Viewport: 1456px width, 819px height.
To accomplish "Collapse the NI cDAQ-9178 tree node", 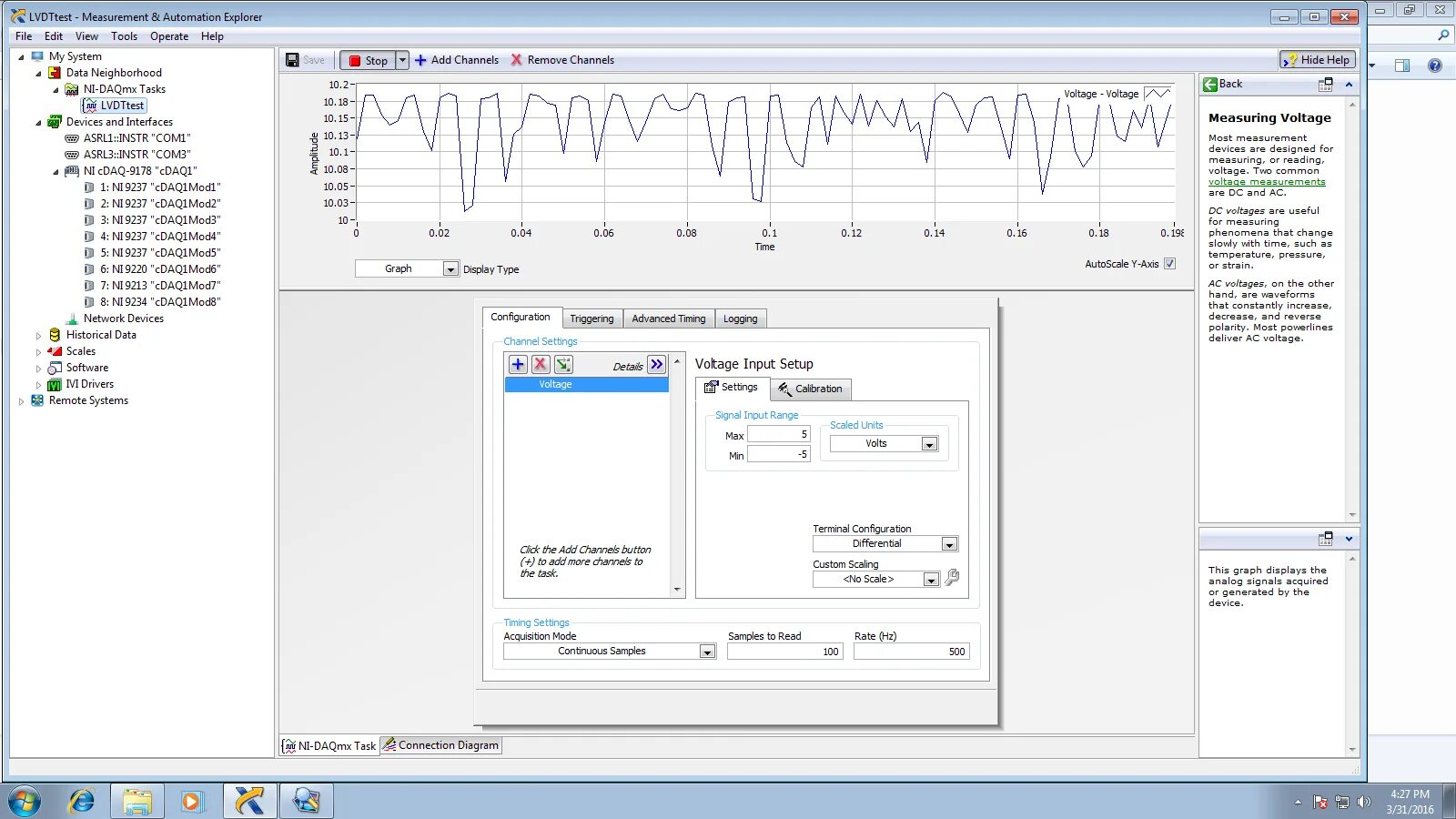I will (56, 171).
